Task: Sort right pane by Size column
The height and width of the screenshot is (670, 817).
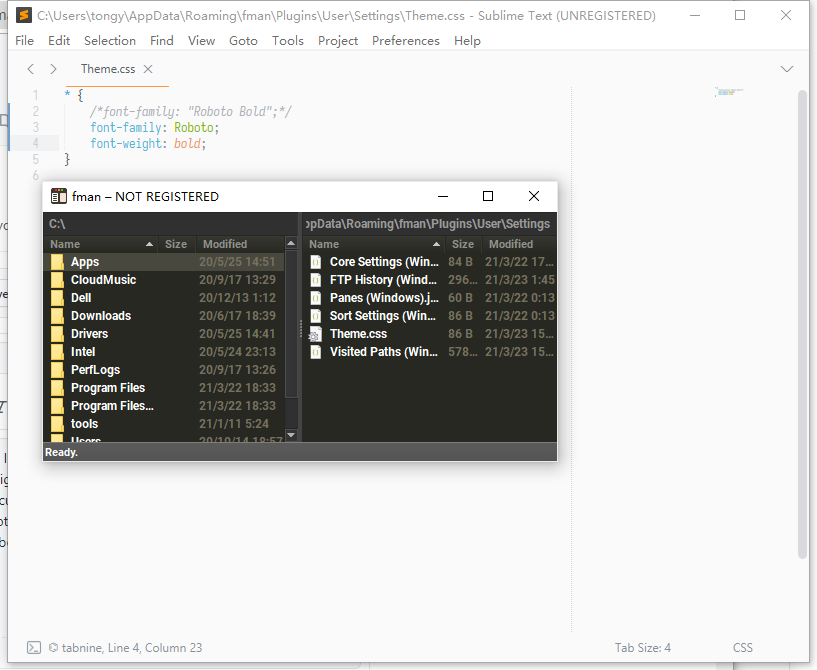Action: 463,244
